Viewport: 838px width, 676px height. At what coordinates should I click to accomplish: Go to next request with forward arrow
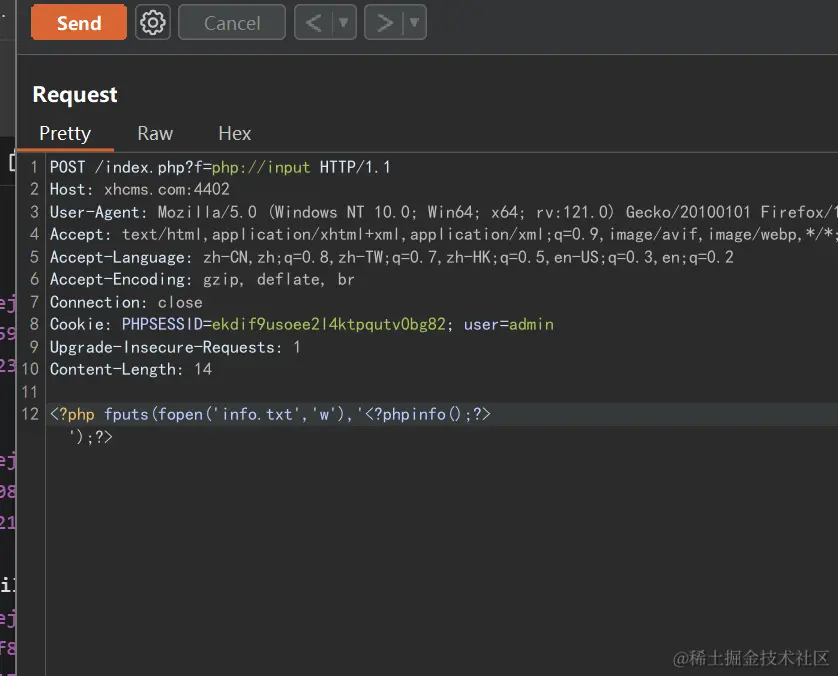(x=384, y=22)
